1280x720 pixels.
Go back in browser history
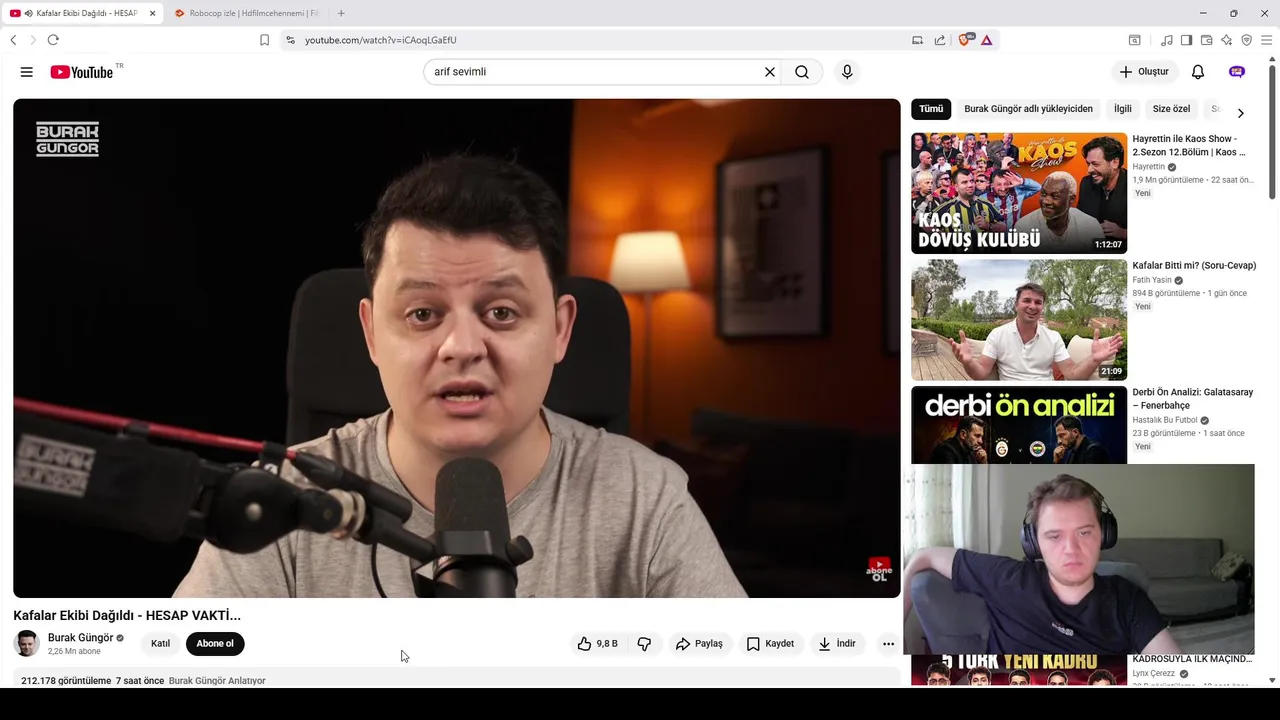[x=13, y=40]
